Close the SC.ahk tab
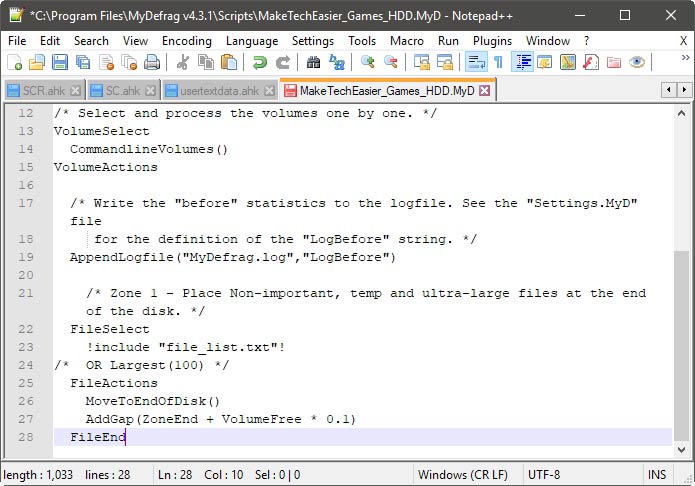The height and width of the screenshot is (486, 695). 151,91
